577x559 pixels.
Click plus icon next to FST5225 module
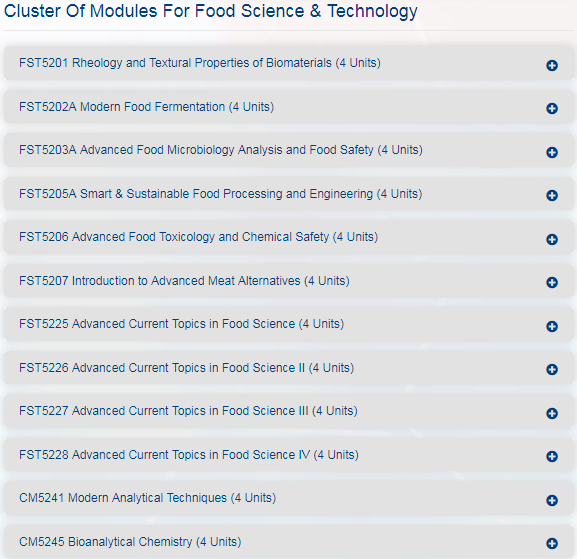(552, 326)
